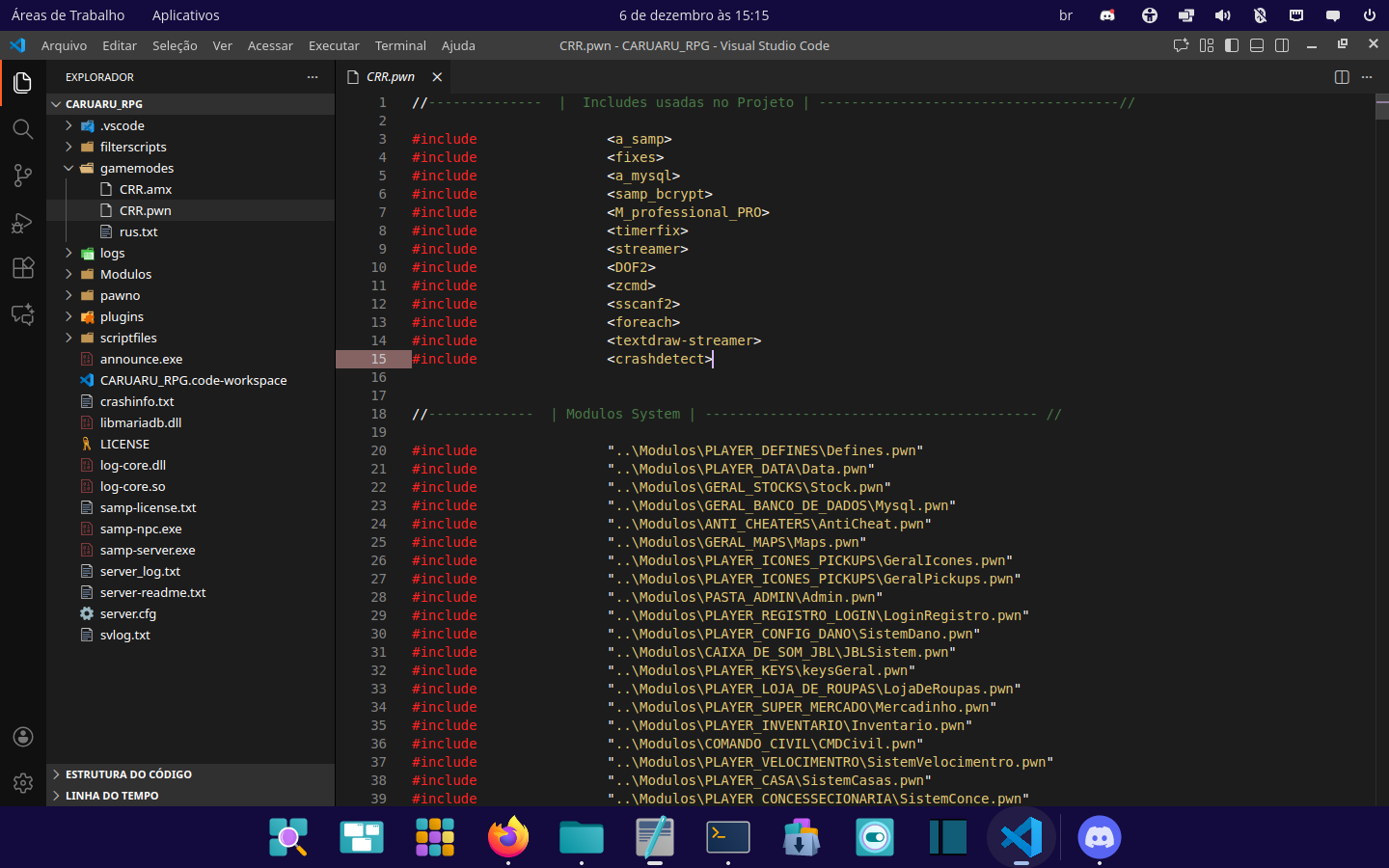Open the Chat view in activity bar
Screen dimensions: 1389x868
tap(23, 314)
